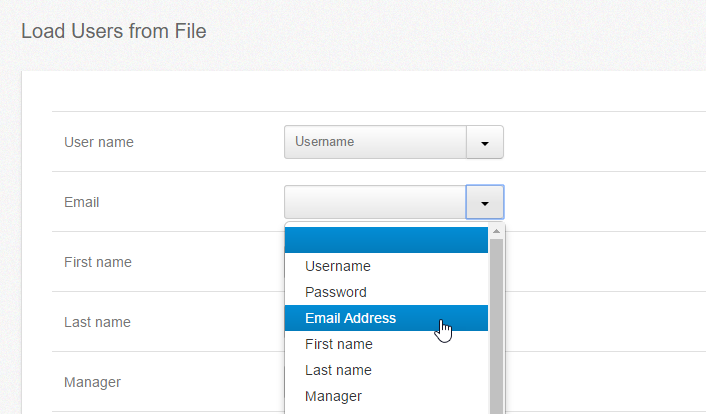Click the Load Users from File heading
The height and width of the screenshot is (414, 706).
[x=113, y=31]
